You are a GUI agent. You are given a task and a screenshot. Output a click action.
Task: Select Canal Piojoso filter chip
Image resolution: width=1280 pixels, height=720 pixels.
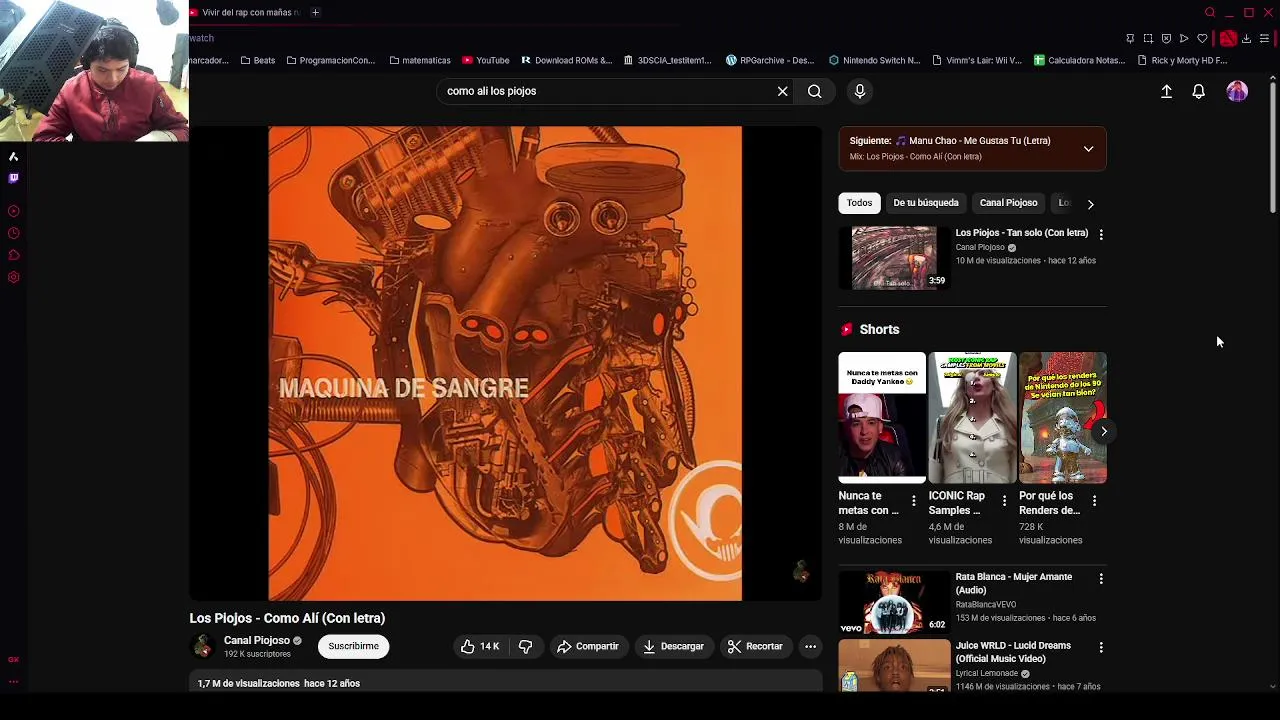pyautogui.click(x=1008, y=203)
